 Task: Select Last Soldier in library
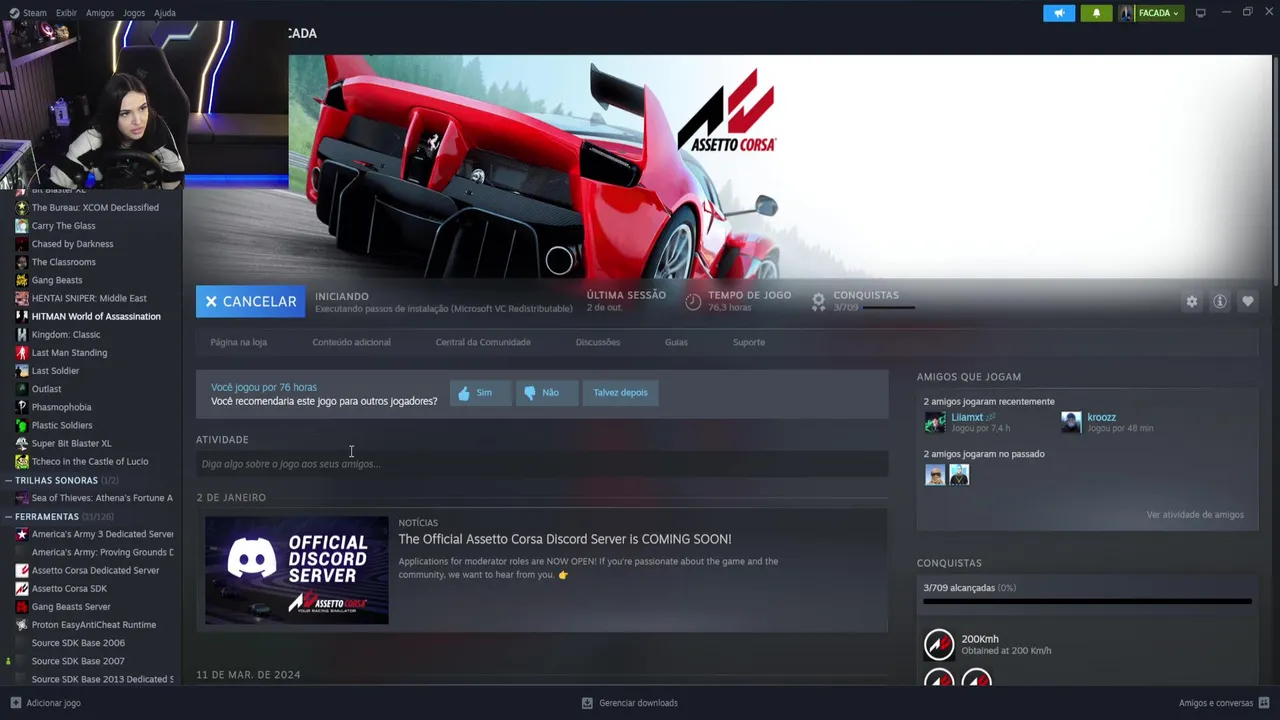click(55, 371)
